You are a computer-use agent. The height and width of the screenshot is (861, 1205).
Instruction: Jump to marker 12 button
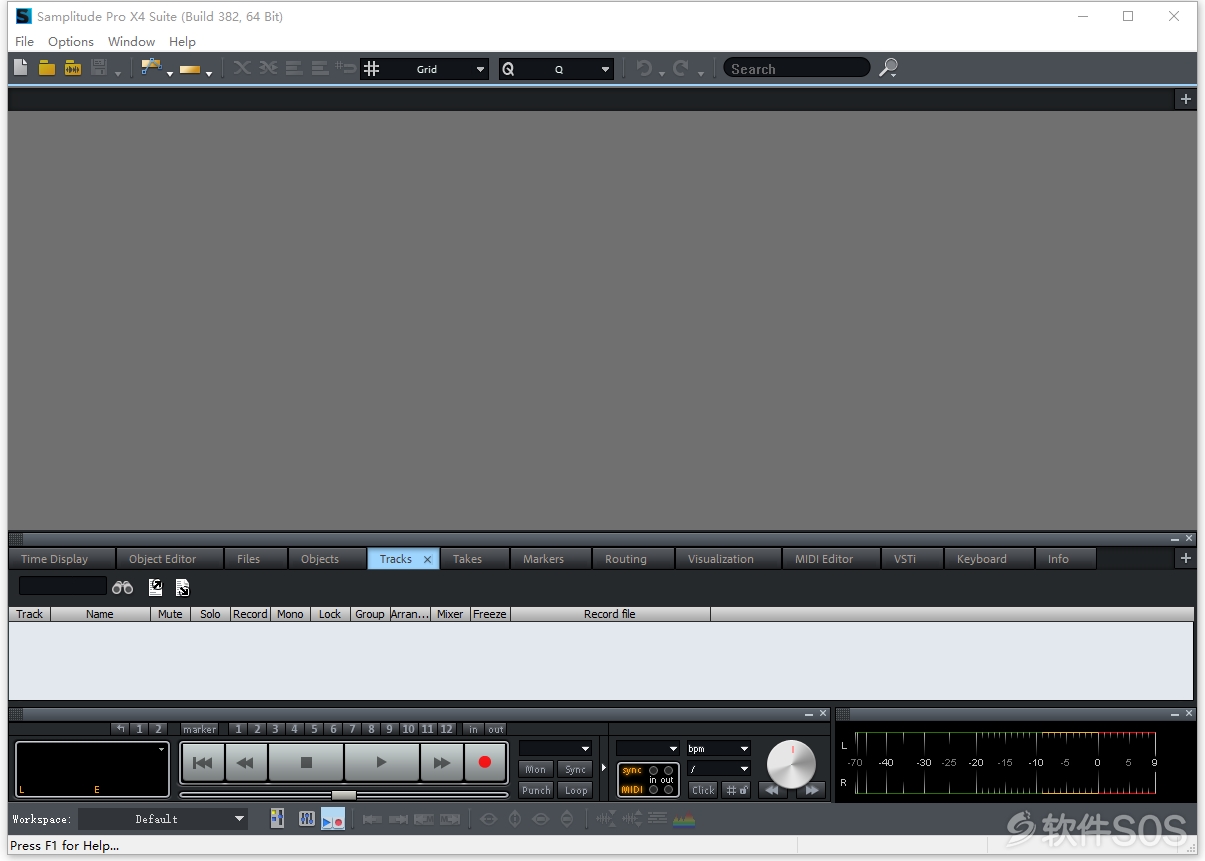(x=446, y=729)
